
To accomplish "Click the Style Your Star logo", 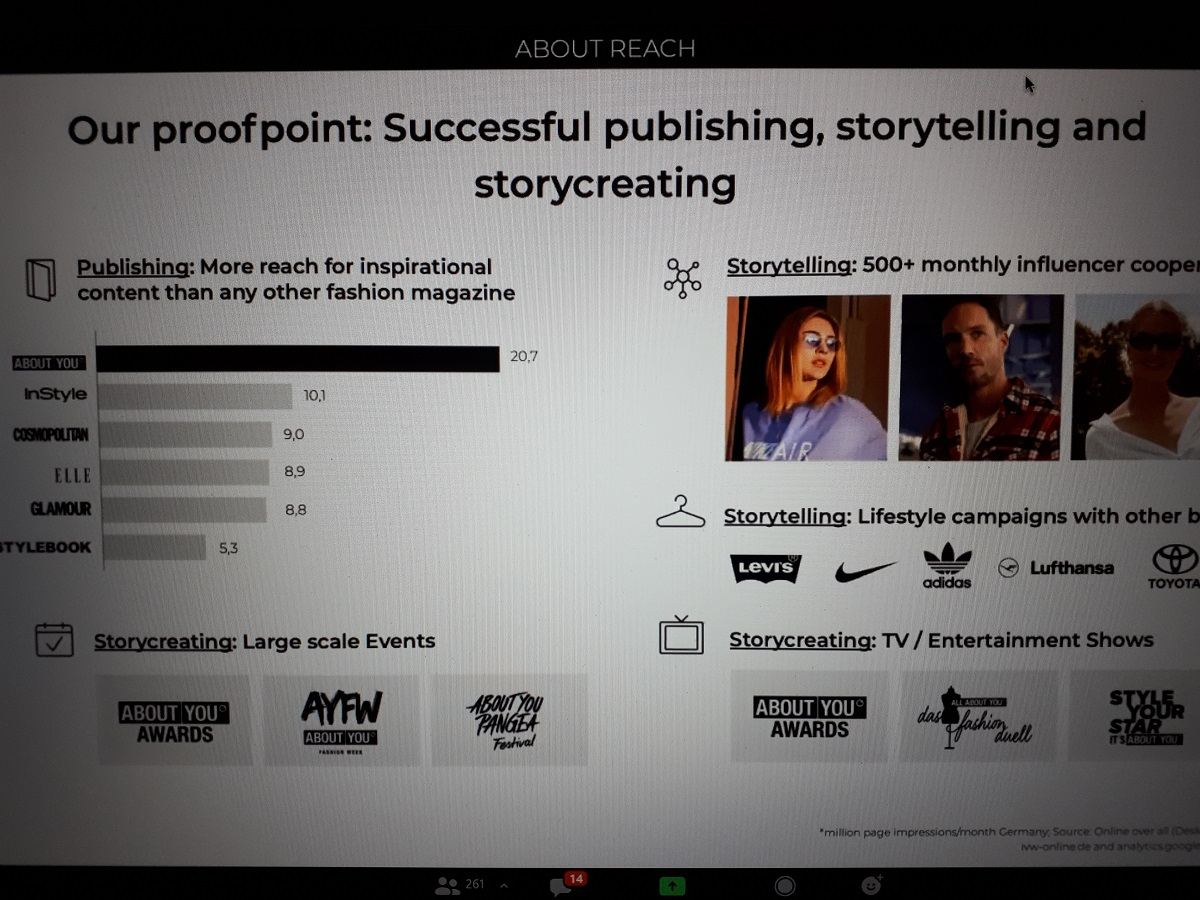I will (1146, 716).
